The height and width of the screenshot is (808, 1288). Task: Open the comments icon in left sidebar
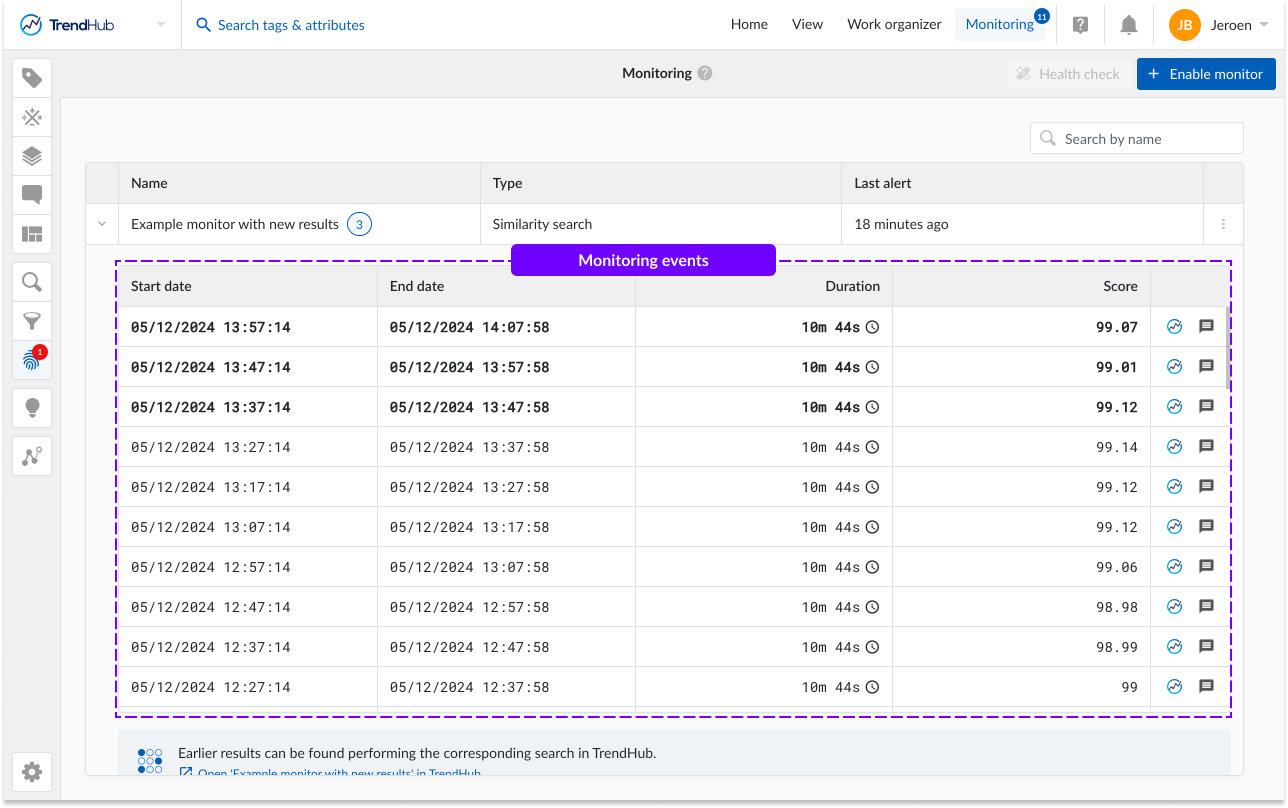[32, 195]
